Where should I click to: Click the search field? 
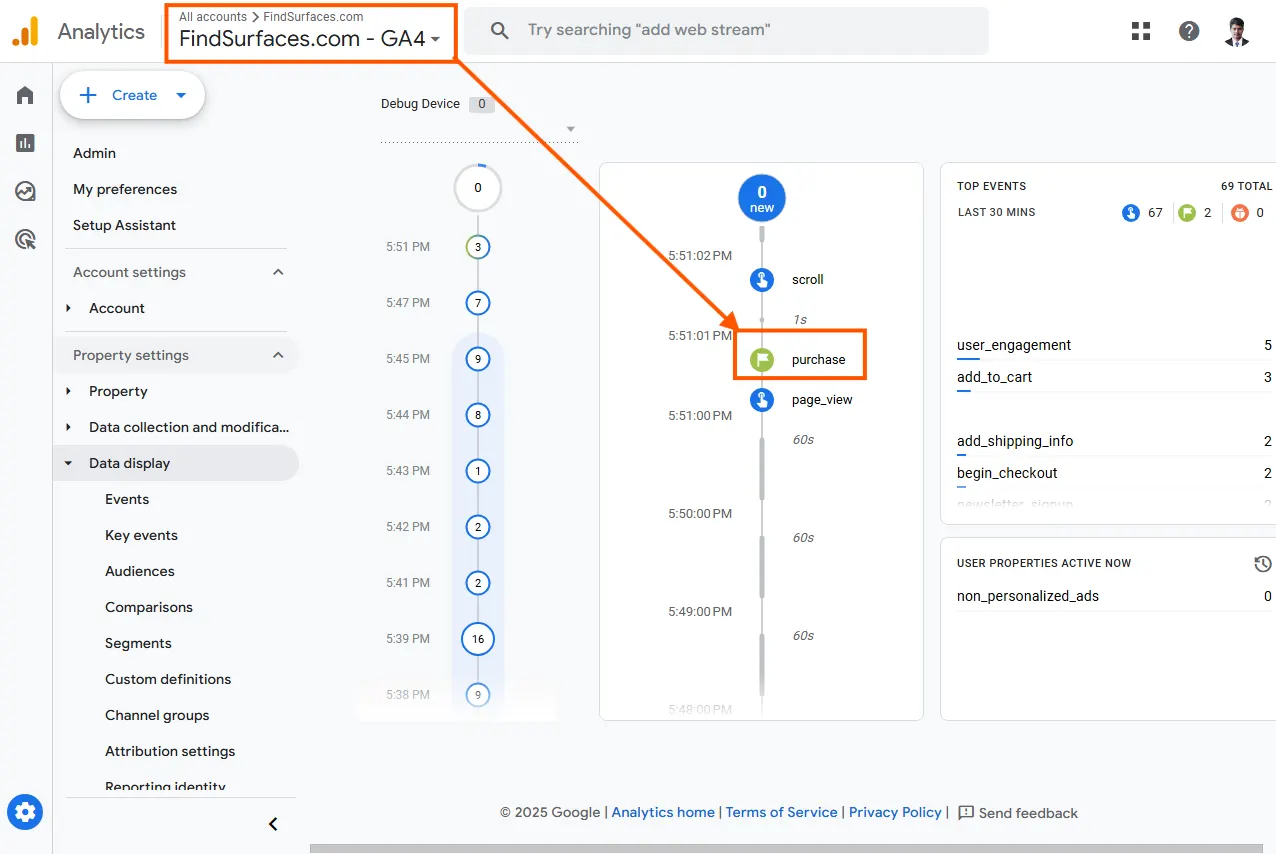726,30
